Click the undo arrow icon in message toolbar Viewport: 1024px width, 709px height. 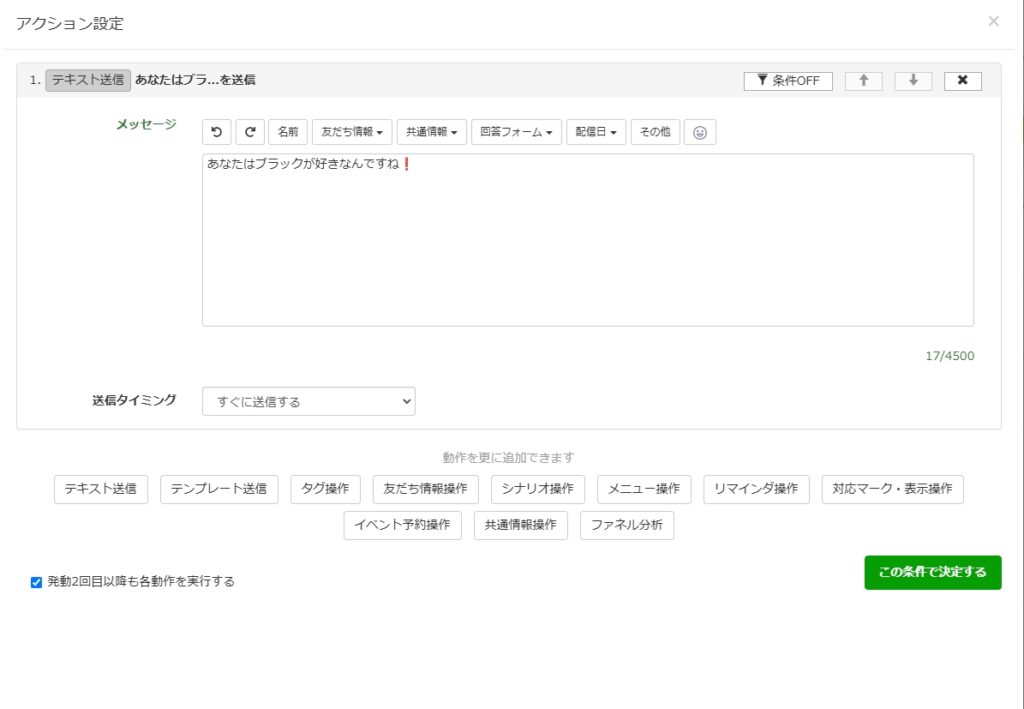point(216,132)
